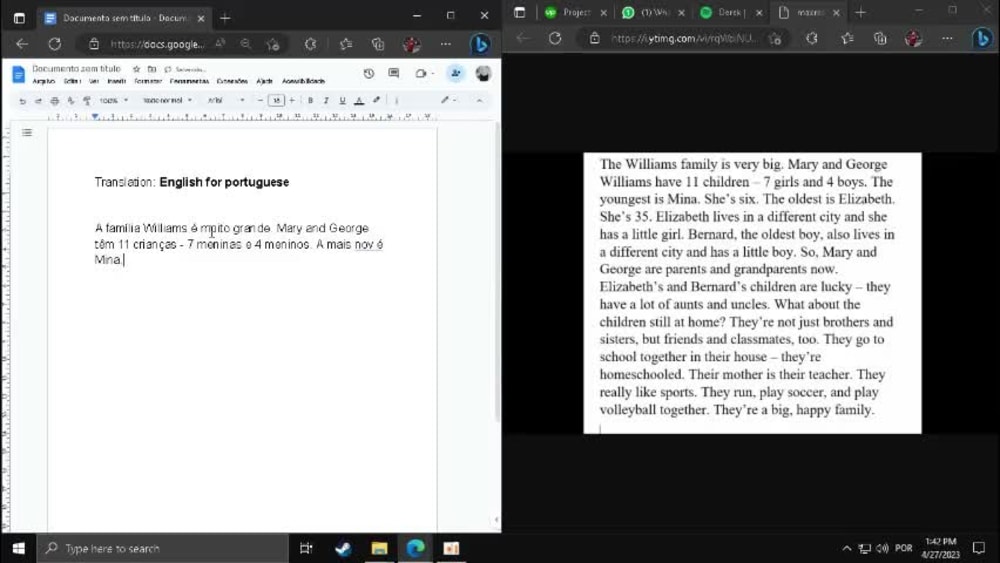Click the back arrow in Docs browser window
Image resolution: width=1000 pixels, height=563 pixels.
[x=22, y=44]
